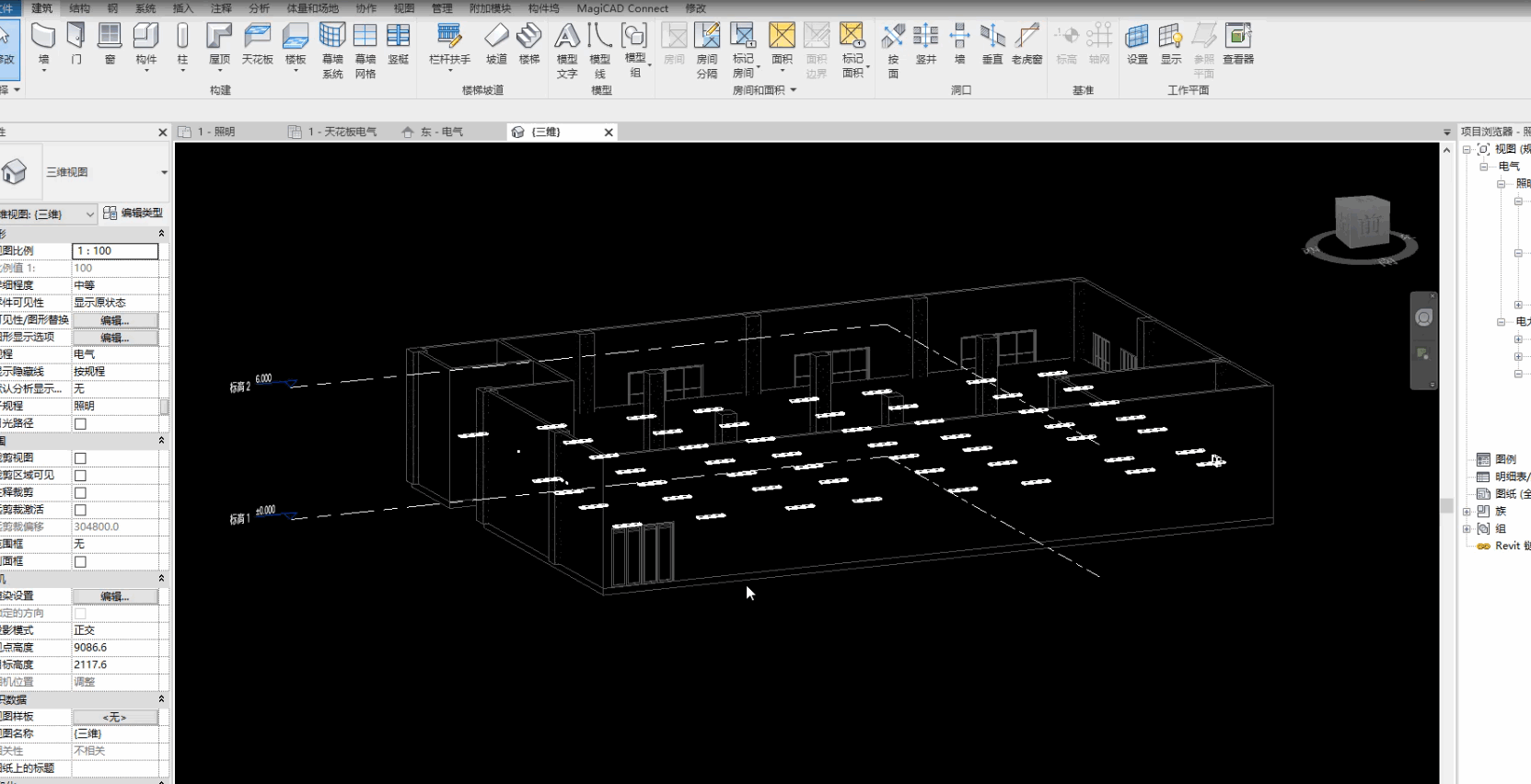Open the MagiCAD Connect ribbon tab
The height and width of the screenshot is (784, 1531).
pos(622,8)
